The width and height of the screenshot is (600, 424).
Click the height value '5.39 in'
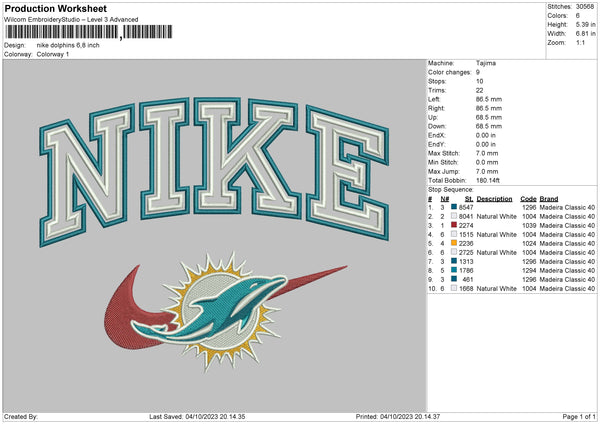585,24
